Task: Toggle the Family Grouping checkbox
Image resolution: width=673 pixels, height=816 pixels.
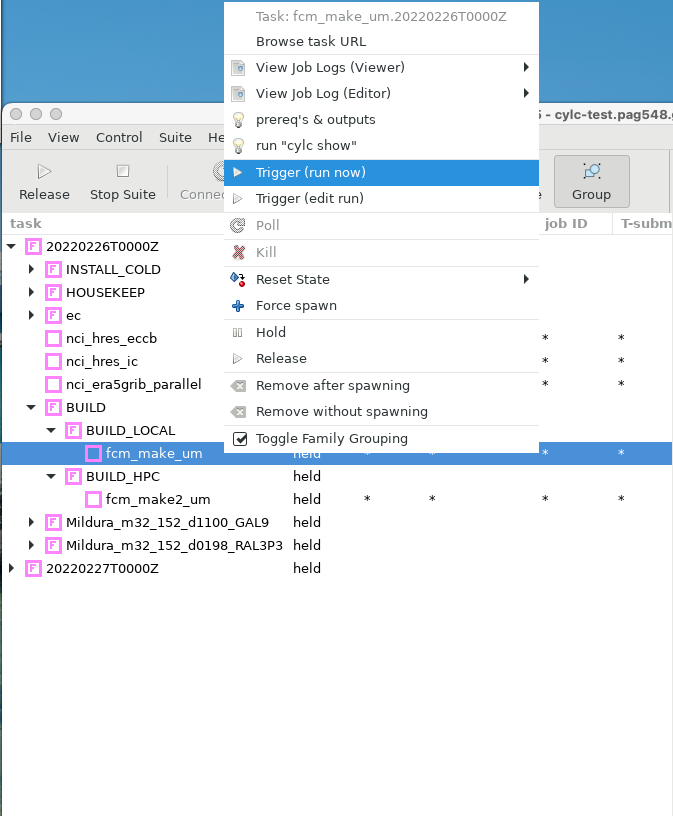Action: tap(239, 439)
